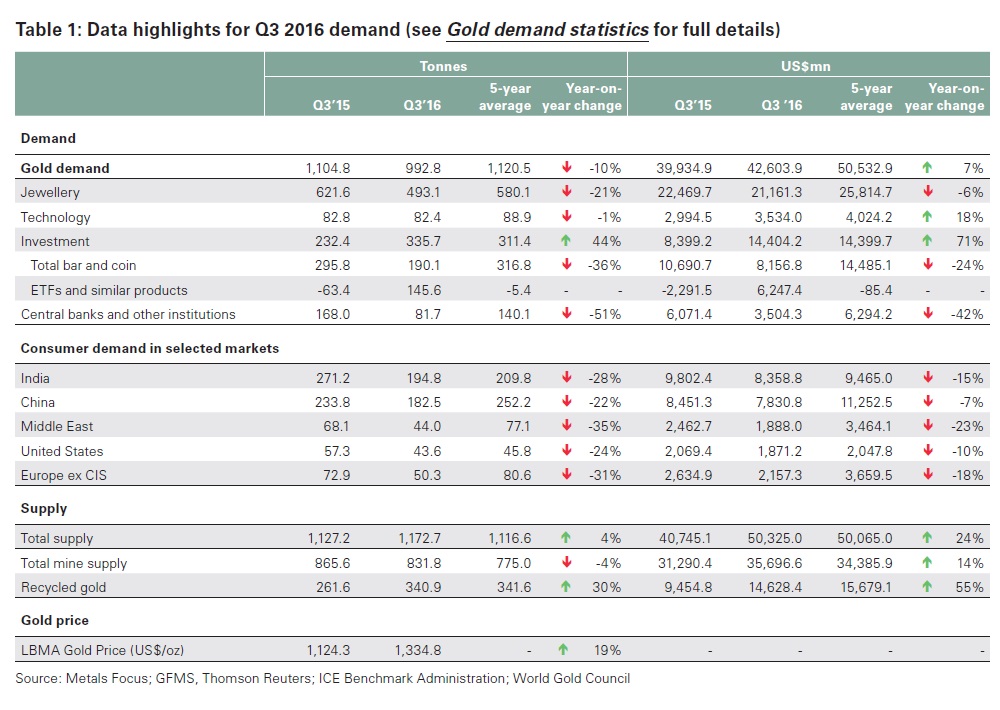Click the green arrow beside LBMA Gold Price 19%

click(x=564, y=650)
